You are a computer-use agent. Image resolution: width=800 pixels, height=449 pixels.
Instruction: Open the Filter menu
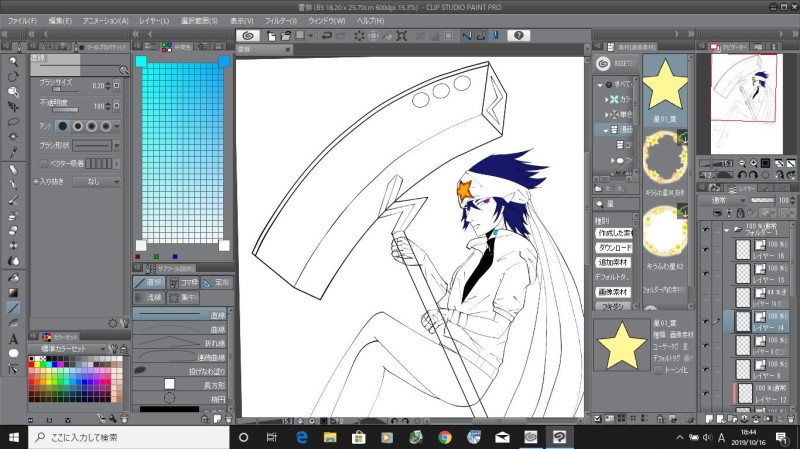[x=281, y=21]
